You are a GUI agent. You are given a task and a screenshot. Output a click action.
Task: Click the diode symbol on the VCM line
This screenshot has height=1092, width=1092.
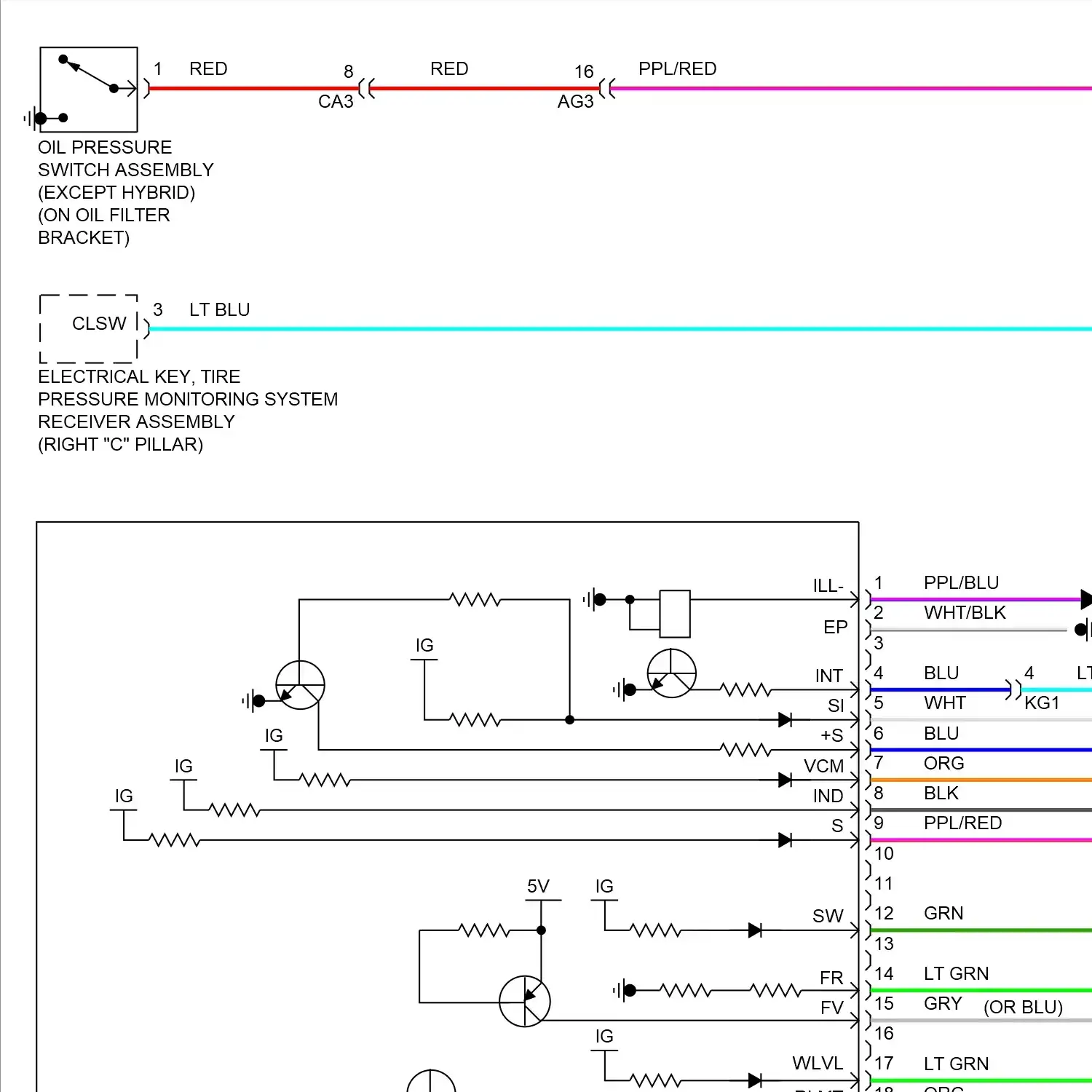click(x=785, y=780)
